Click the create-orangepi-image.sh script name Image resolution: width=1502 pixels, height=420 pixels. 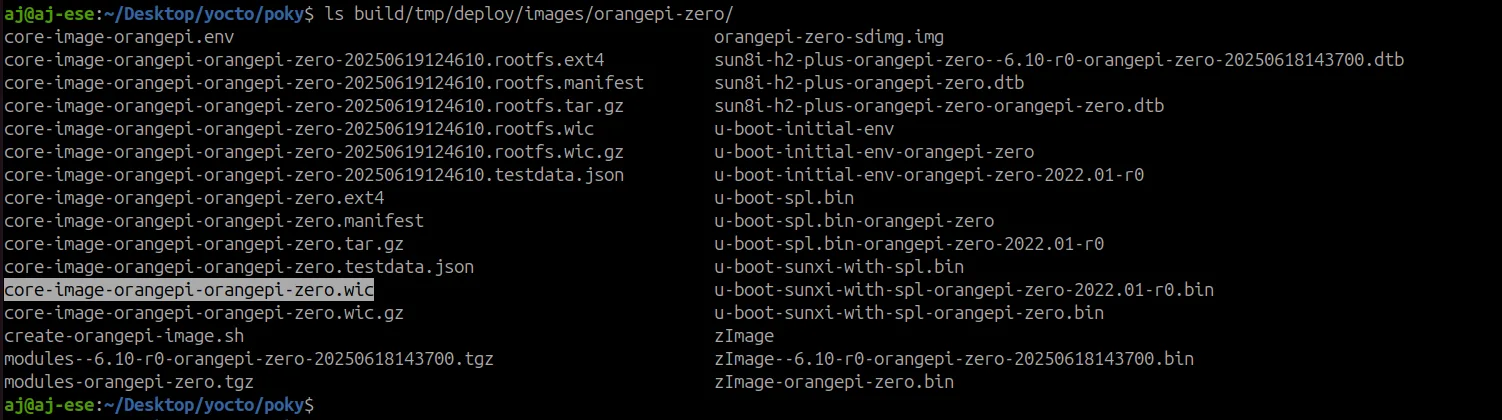click(x=124, y=336)
